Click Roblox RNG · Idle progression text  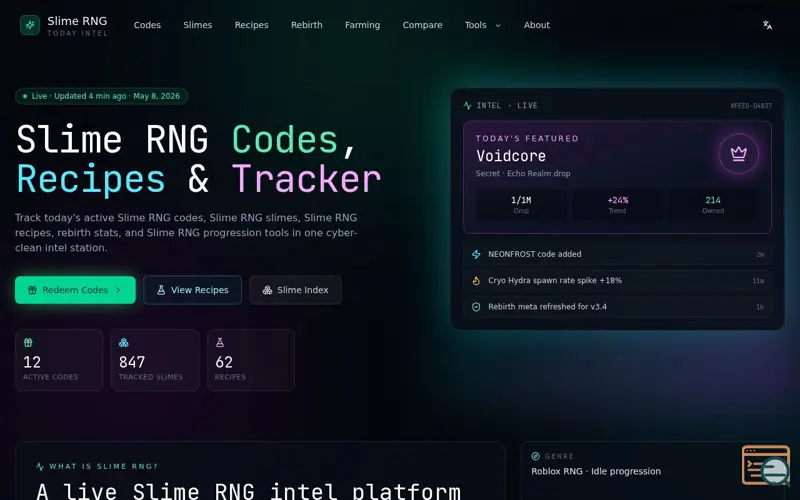click(596, 471)
